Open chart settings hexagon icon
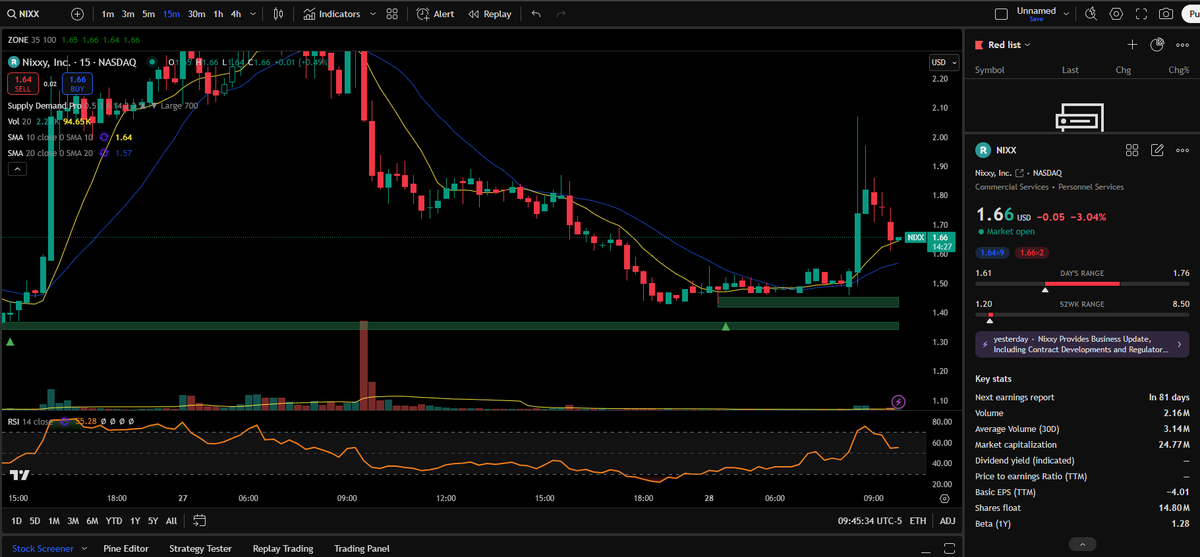Screen dimensions: 1200x557 (x=1116, y=14)
